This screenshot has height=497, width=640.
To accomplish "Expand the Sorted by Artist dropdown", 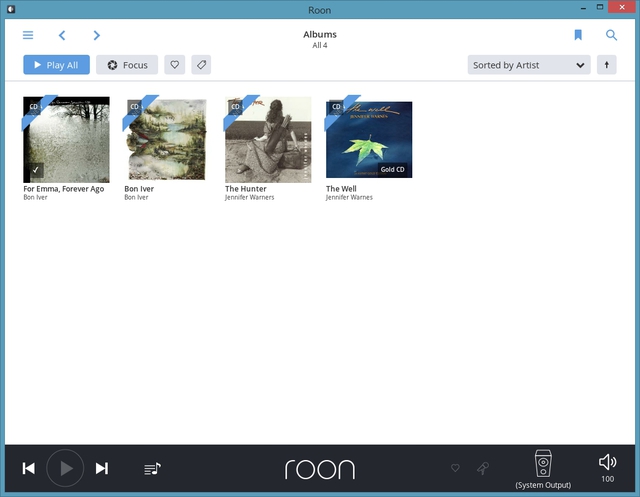I will coord(529,65).
